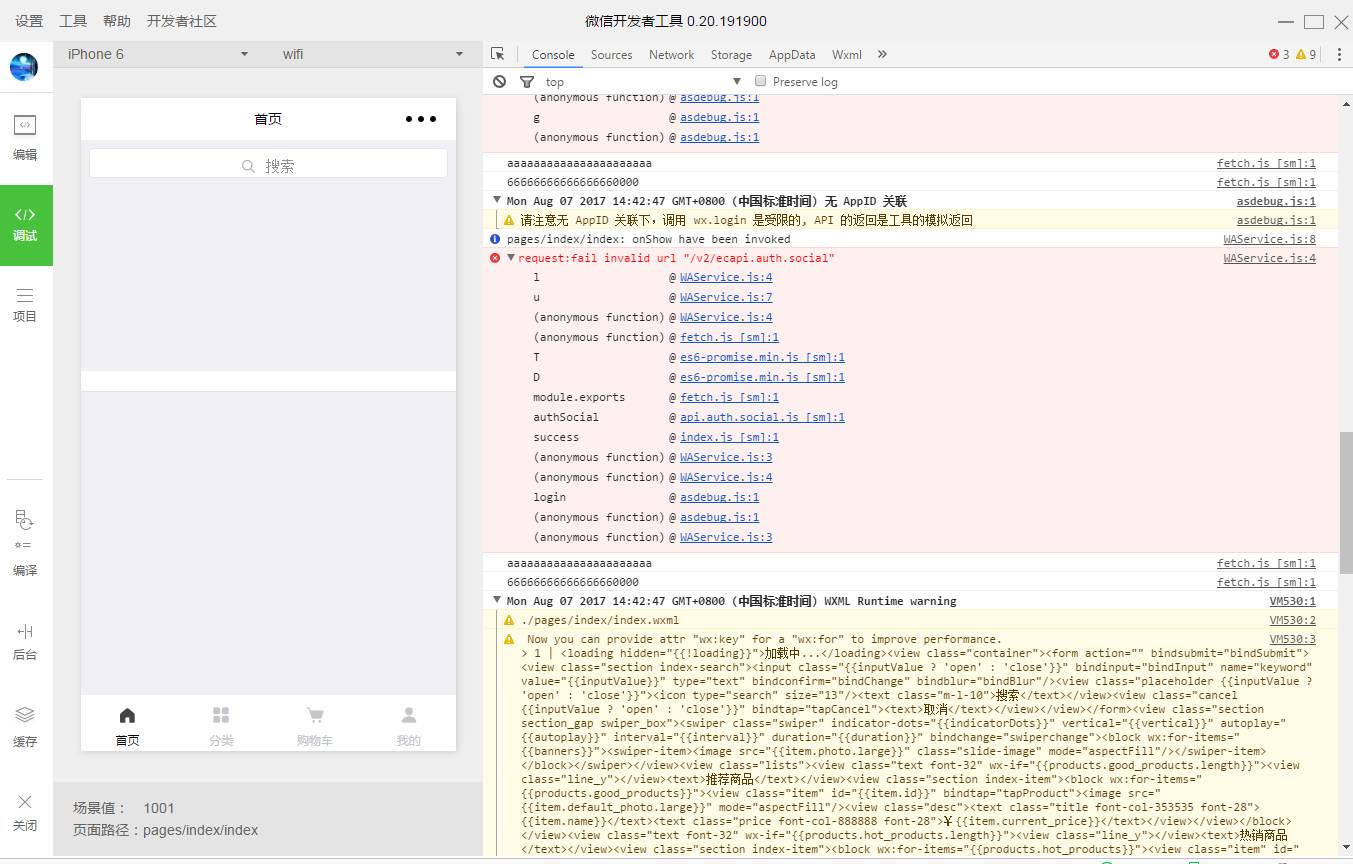Collapse the request:fail invalid url stack trace
The height and width of the screenshot is (864, 1353).
point(511,258)
